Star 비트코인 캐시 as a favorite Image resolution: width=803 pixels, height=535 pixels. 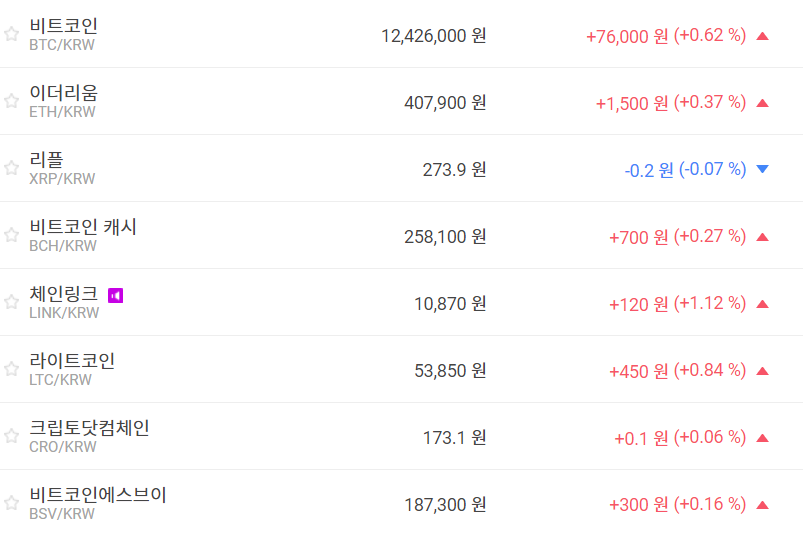pyautogui.click(x=11, y=235)
